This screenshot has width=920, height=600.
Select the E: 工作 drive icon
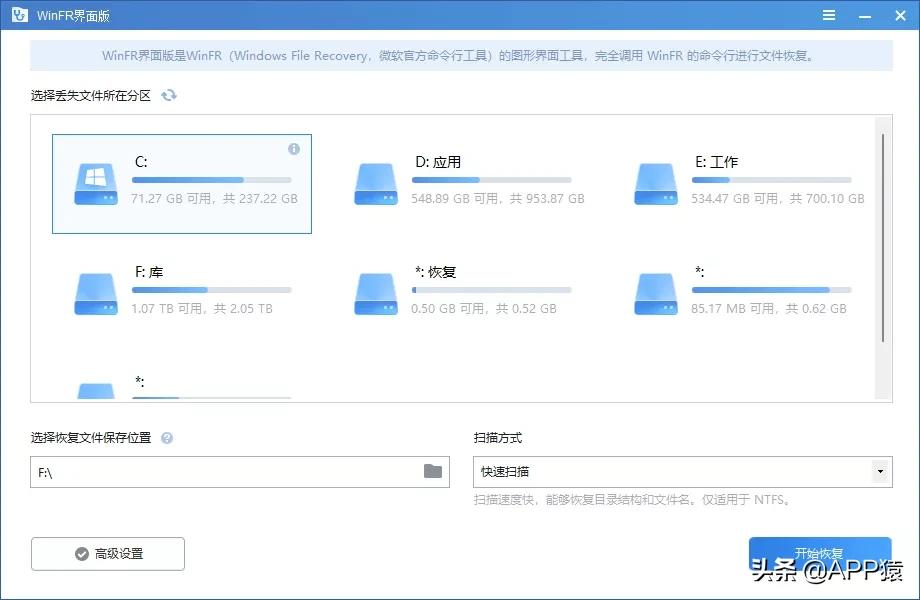click(x=655, y=183)
